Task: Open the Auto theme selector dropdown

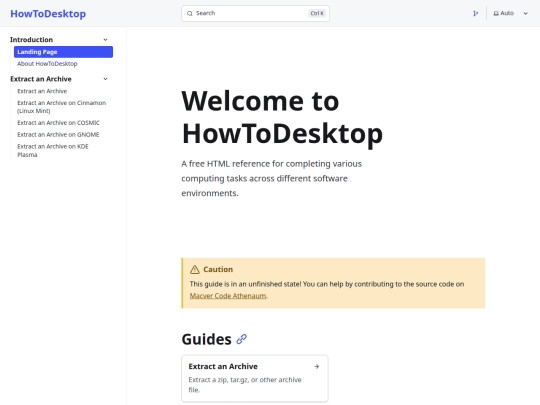Action: [x=511, y=13]
